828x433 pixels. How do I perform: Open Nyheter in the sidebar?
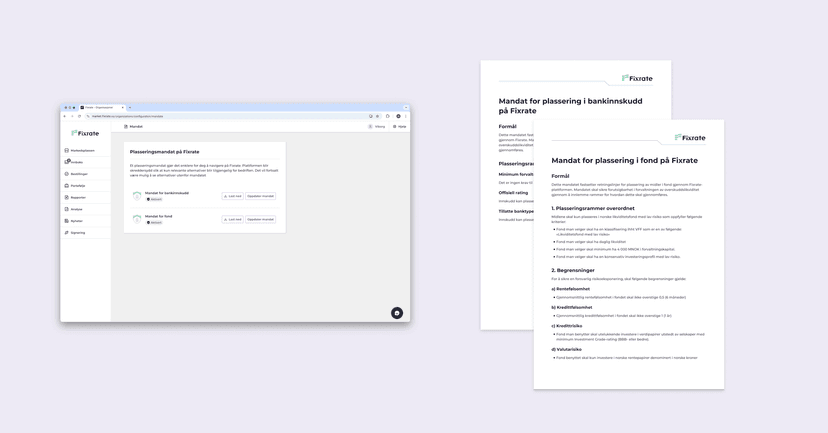(x=77, y=221)
